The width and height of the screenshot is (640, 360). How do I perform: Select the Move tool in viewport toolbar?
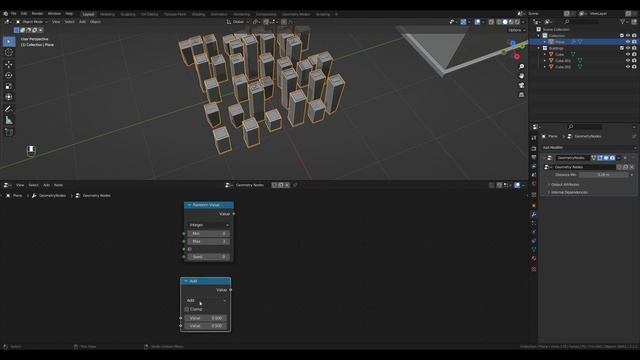pyautogui.click(x=9, y=64)
